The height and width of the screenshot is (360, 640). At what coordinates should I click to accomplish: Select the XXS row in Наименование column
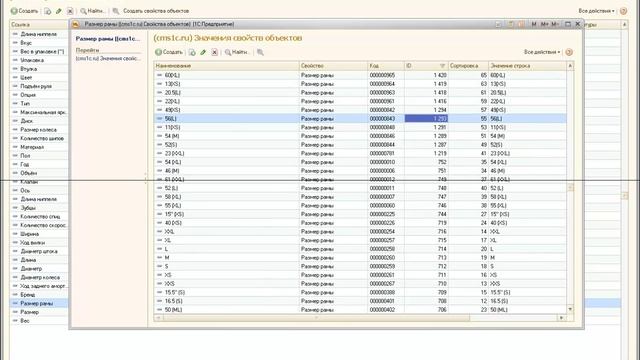(x=226, y=284)
